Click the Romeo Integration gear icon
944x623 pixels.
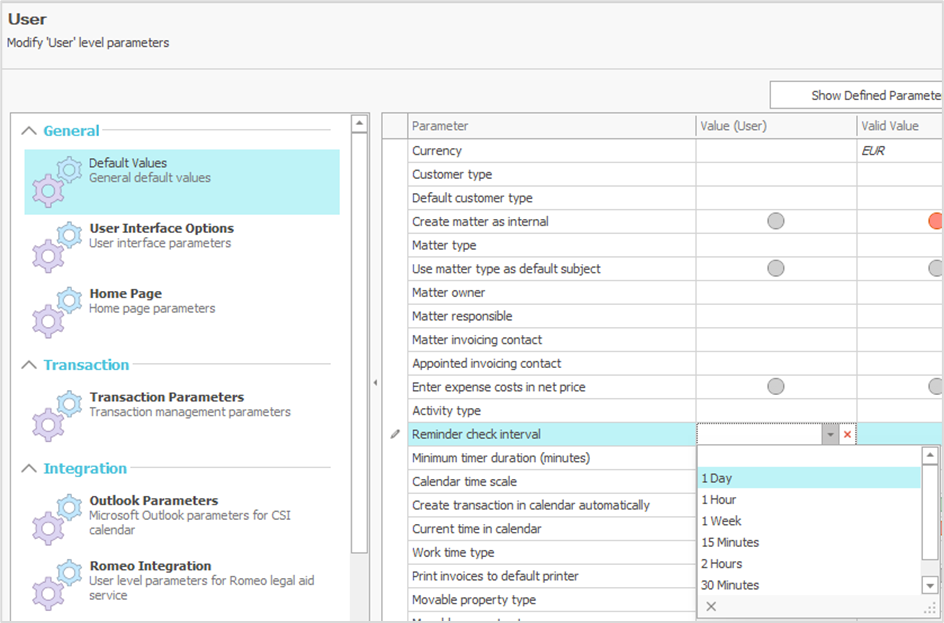(56, 581)
